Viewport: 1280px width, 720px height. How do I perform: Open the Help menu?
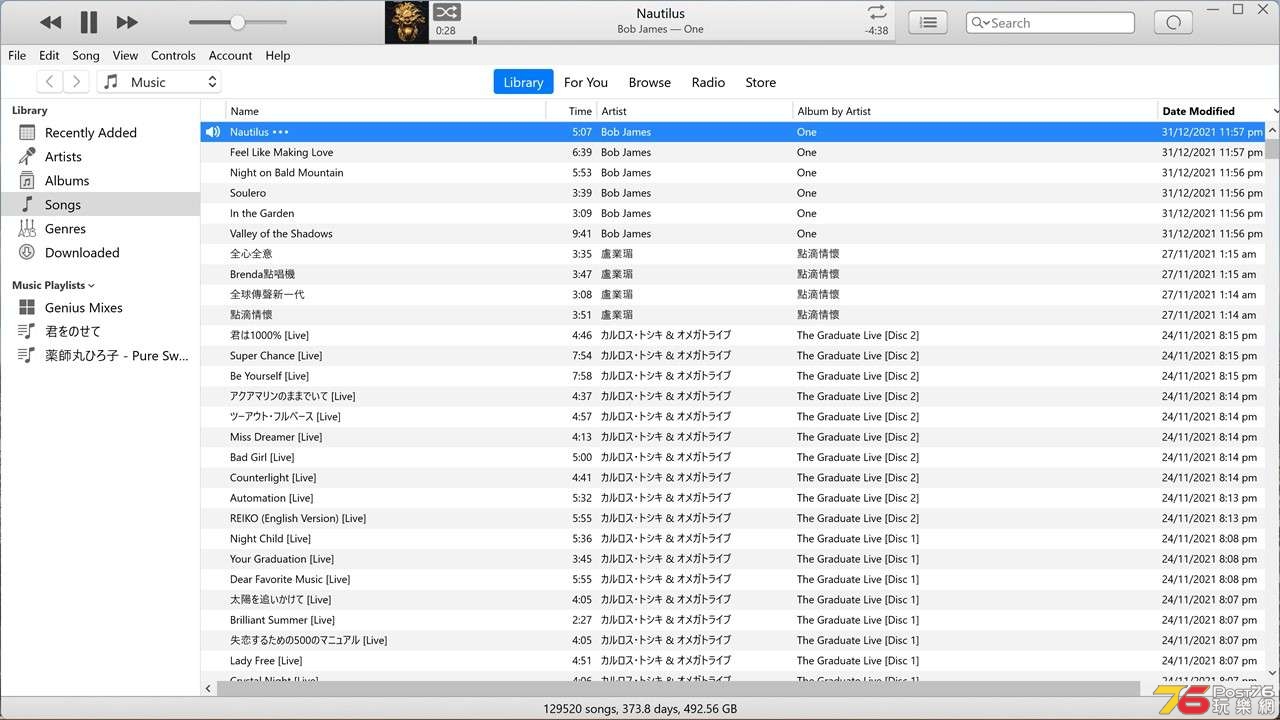point(278,55)
